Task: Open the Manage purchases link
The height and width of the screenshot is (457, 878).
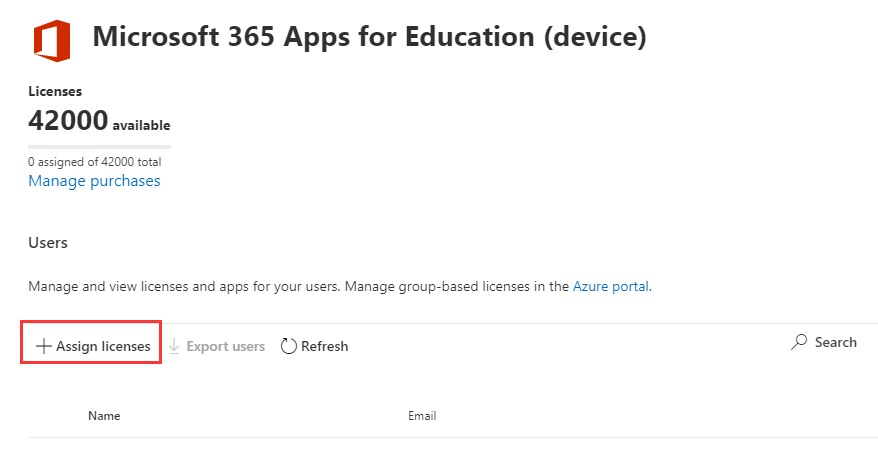Action: [x=94, y=181]
